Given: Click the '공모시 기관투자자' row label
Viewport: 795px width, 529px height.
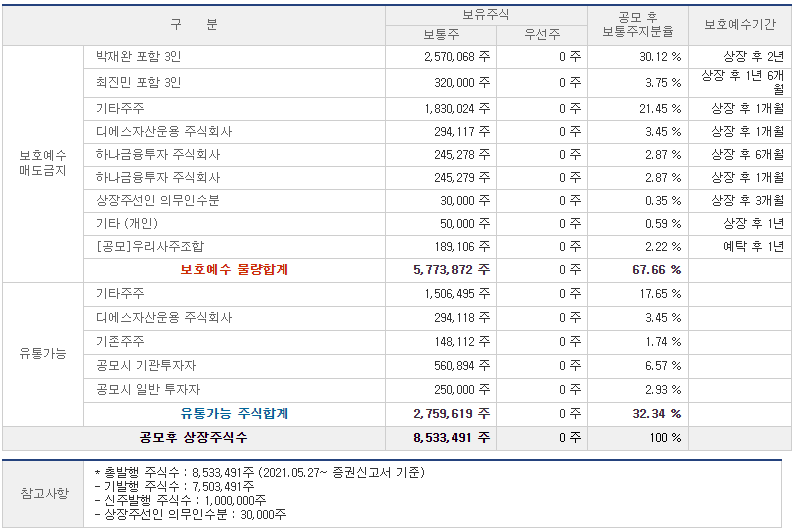Looking at the screenshot, I should pos(146,366).
